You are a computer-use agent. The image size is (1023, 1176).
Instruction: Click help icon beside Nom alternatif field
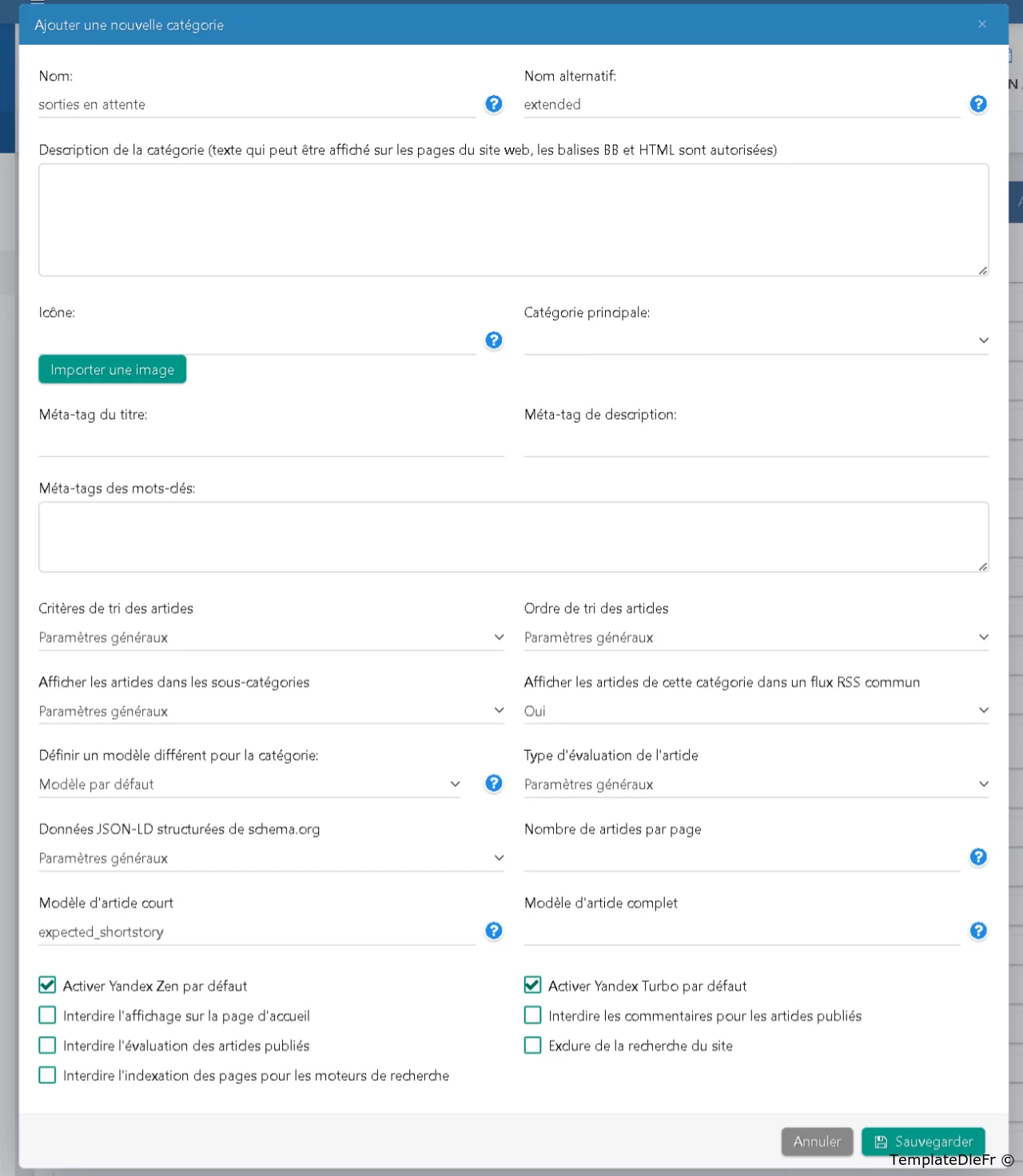[978, 104]
